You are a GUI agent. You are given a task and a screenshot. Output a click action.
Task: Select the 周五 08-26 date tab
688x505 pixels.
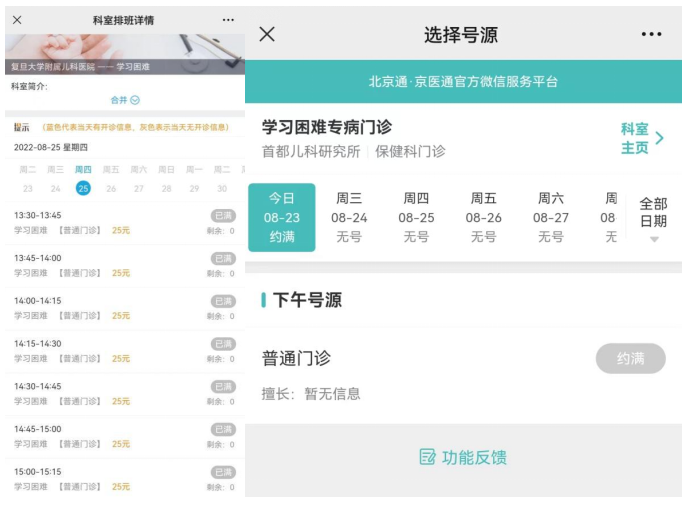pos(484,217)
